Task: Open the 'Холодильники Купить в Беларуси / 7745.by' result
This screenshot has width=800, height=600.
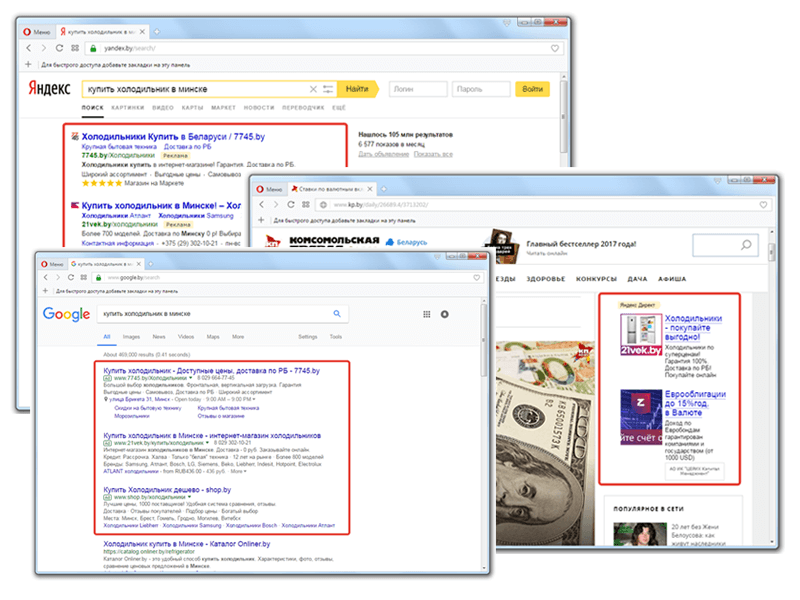Action: pyautogui.click(x=173, y=137)
